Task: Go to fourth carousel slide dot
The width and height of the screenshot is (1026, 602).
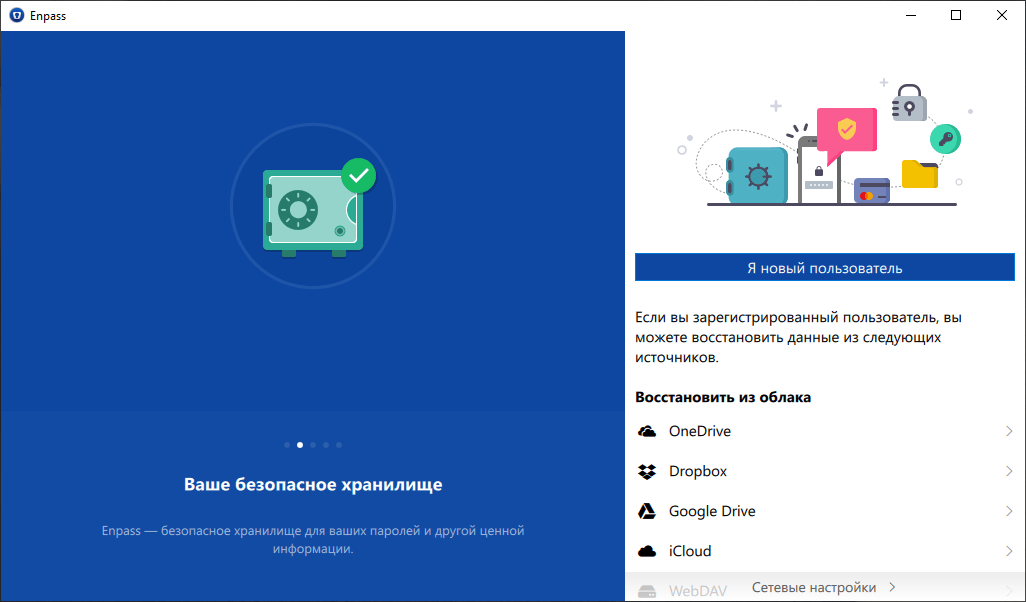Action: (326, 445)
